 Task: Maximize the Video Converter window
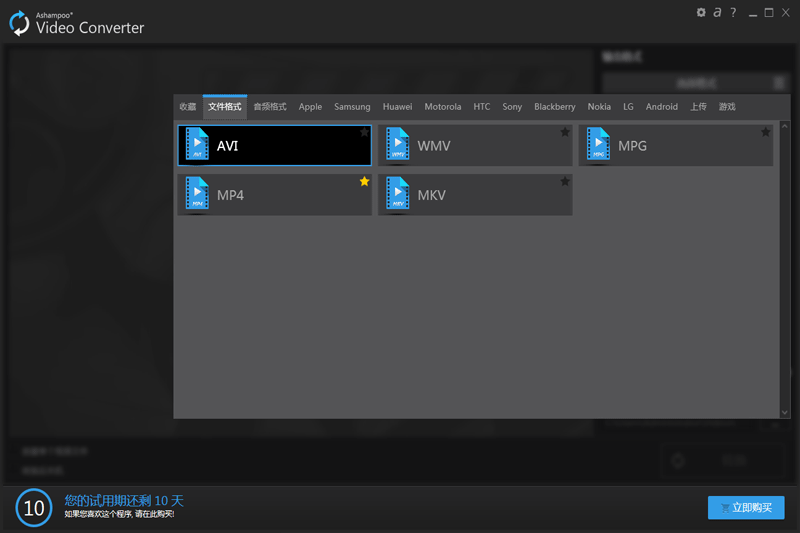click(769, 13)
